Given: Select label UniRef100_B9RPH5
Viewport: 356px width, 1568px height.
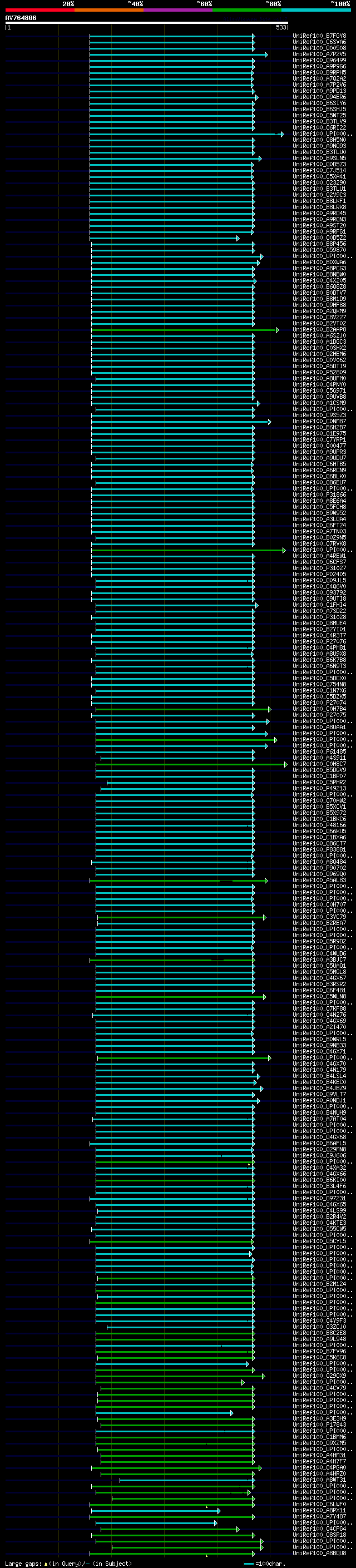Looking at the screenshot, I should click(319, 72).
